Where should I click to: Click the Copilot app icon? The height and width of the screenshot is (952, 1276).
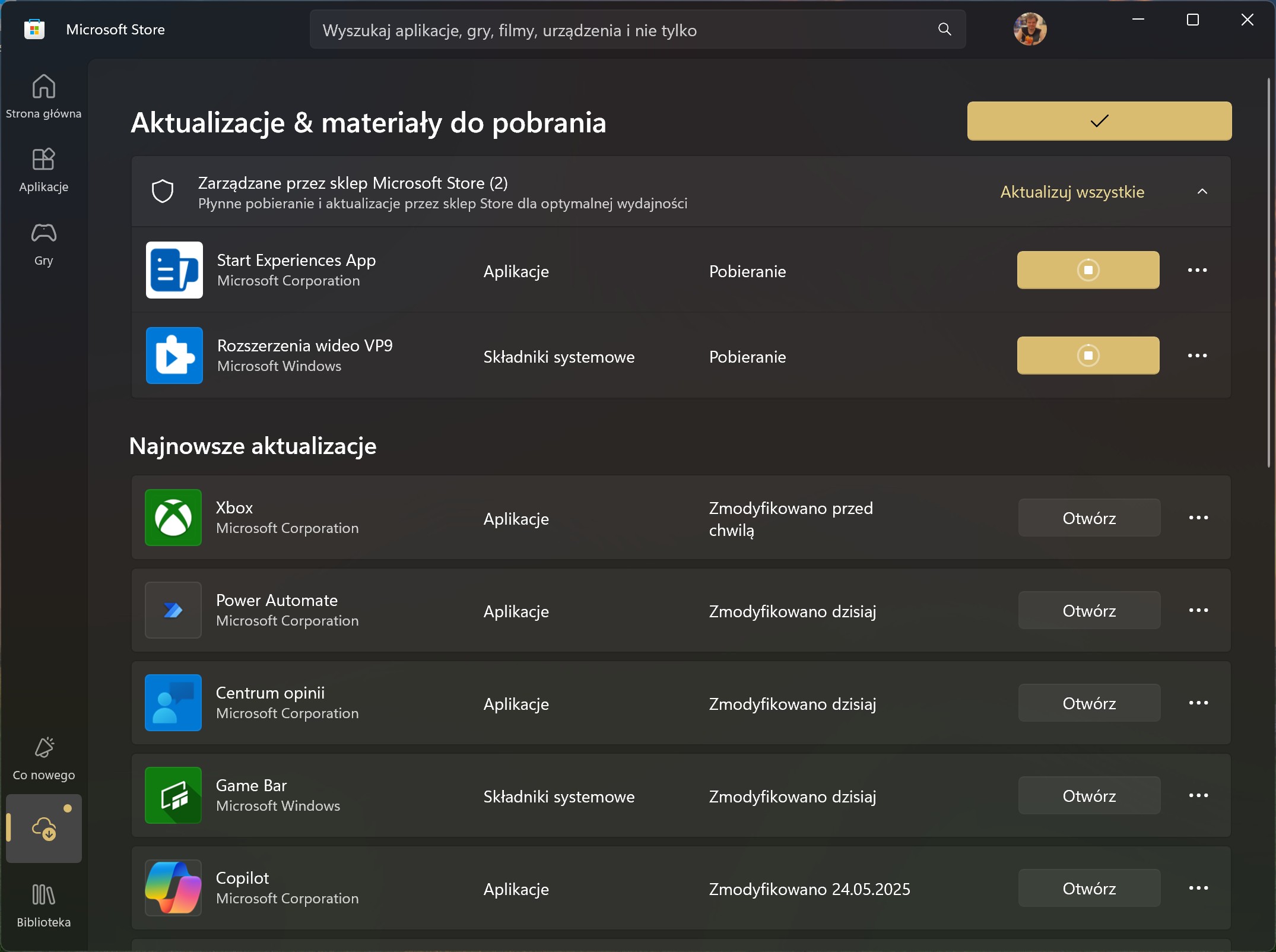coord(173,888)
